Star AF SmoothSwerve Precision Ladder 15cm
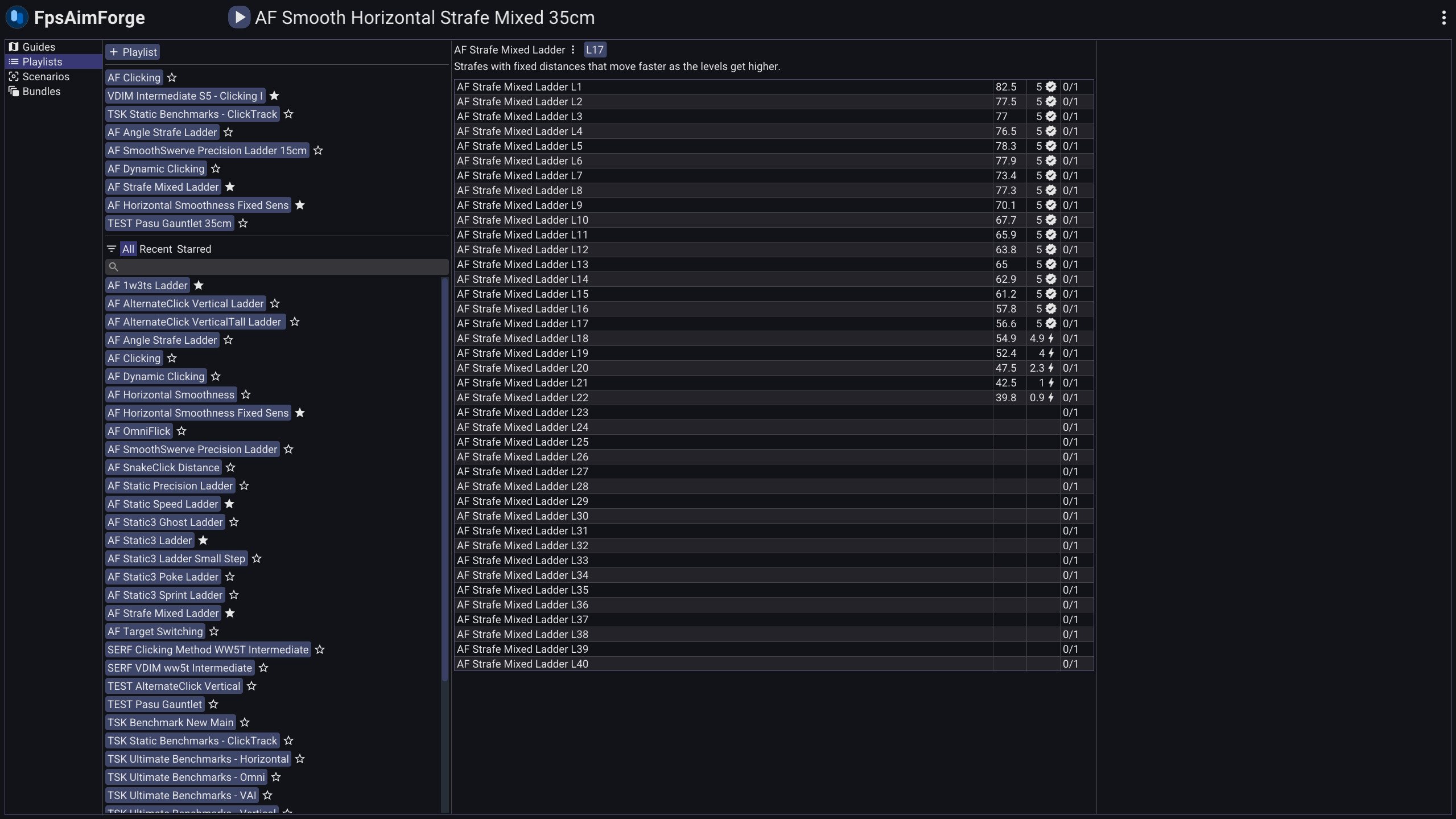This screenshot has height=819, width=1456. [x=318, y=150]
